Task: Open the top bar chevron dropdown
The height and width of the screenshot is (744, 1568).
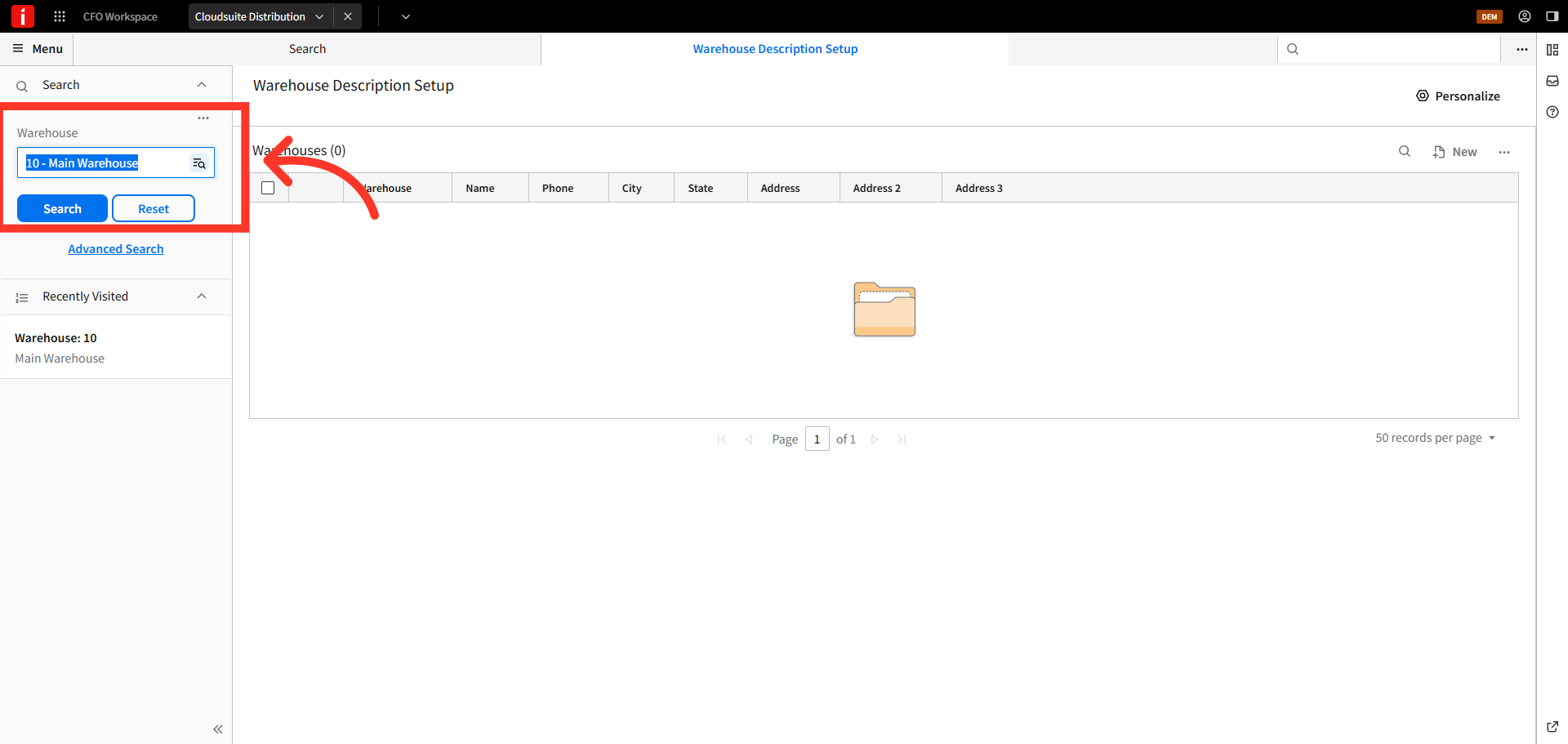Action: click(406, 16)
